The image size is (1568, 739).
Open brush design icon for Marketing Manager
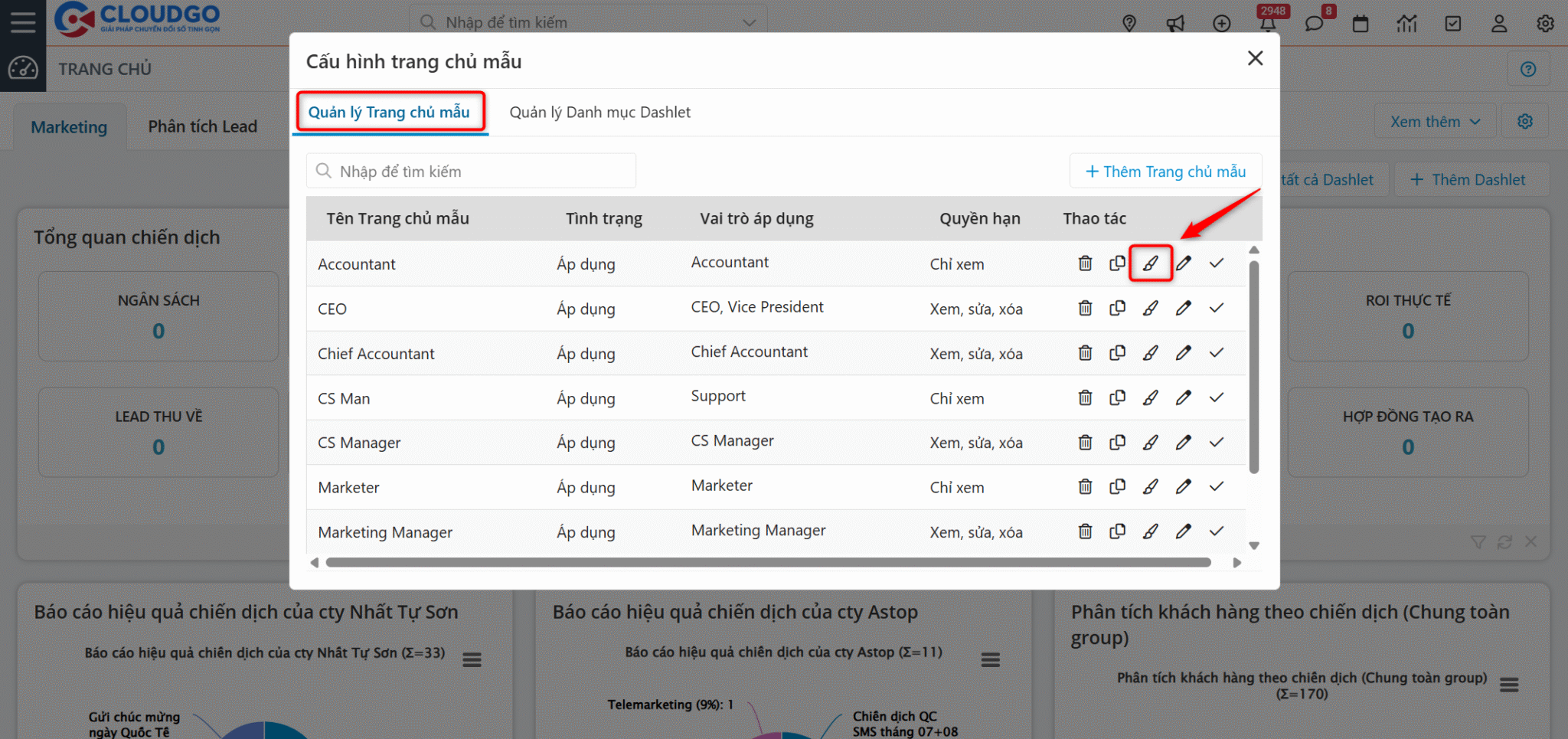coord(1150,531)
